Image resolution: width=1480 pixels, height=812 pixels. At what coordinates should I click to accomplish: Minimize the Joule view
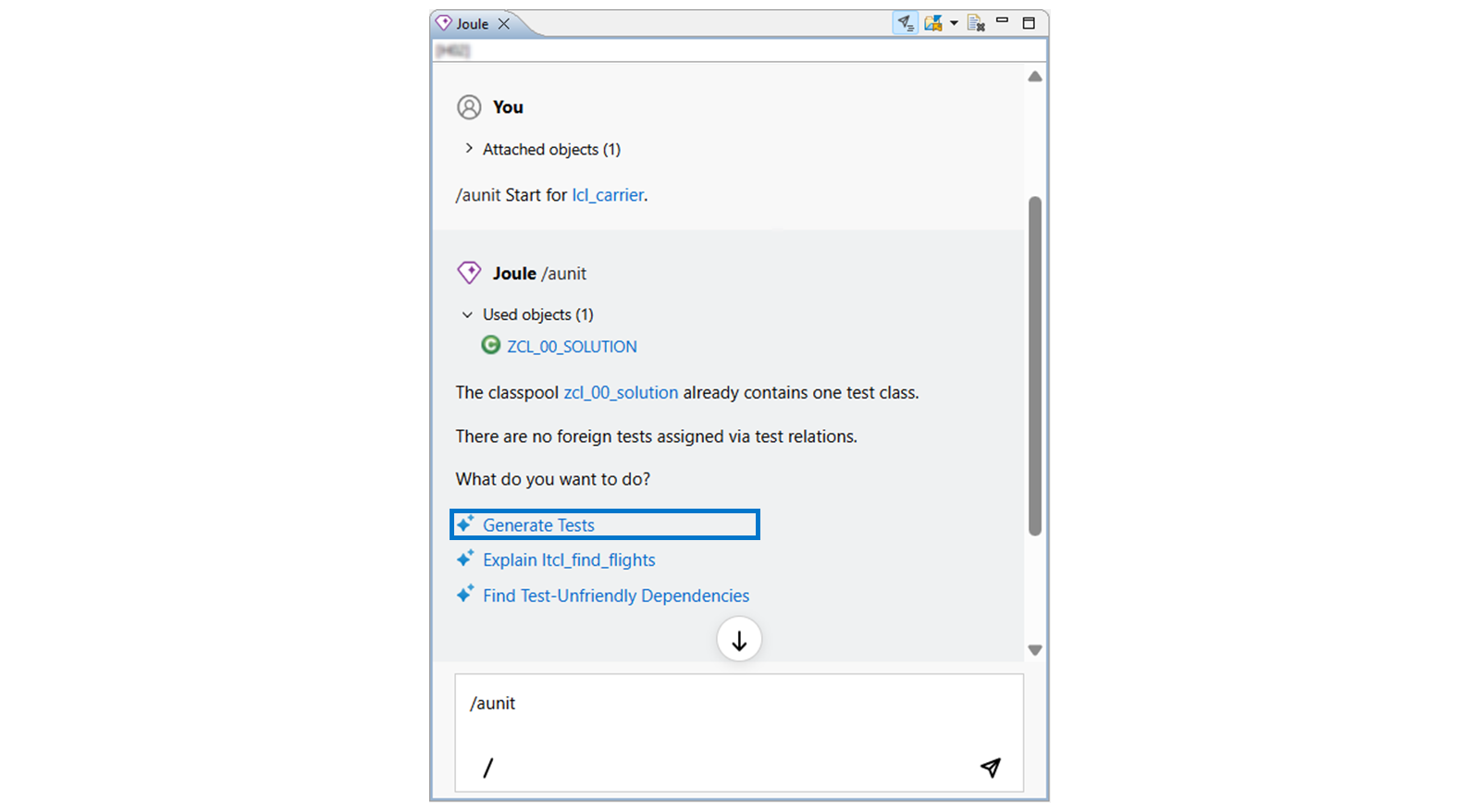point(1002,20)
